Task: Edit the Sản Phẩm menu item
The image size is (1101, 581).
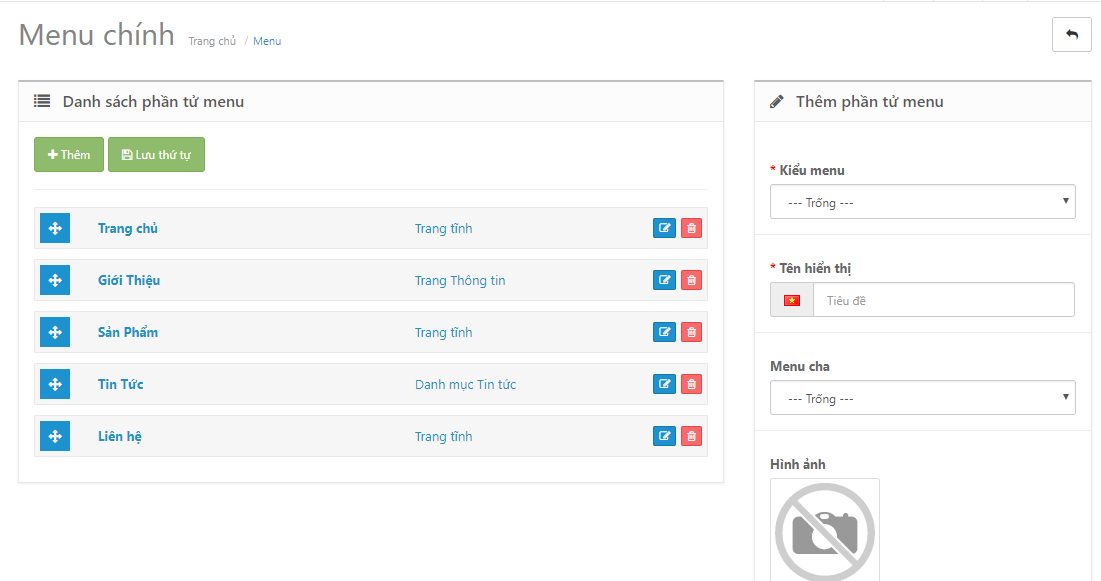Action: [664, 332]
